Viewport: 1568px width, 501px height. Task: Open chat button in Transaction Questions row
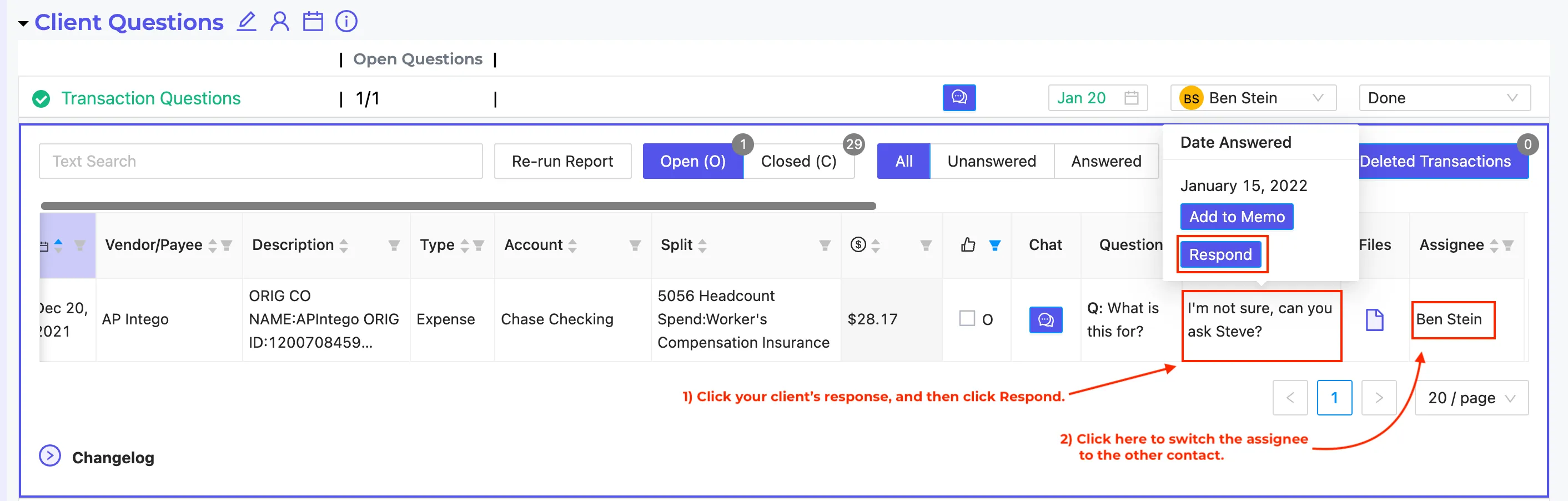(959, 97)
